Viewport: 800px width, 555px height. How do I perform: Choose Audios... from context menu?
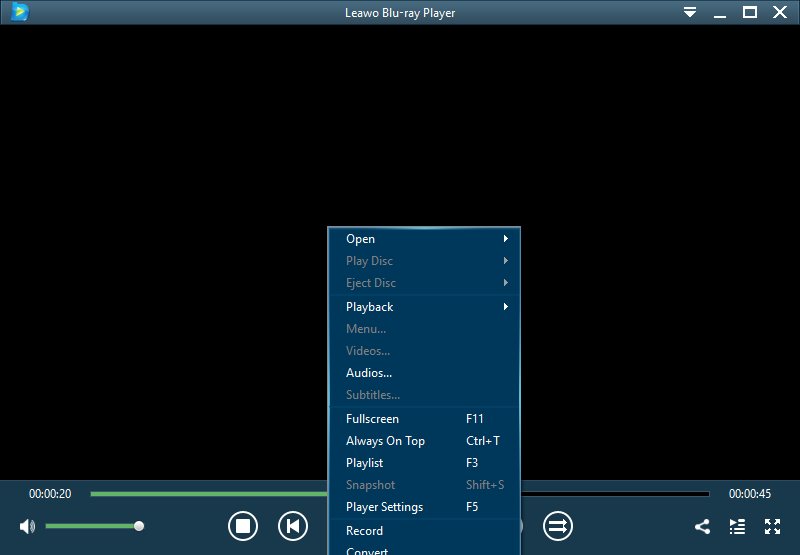click(424, 372)
